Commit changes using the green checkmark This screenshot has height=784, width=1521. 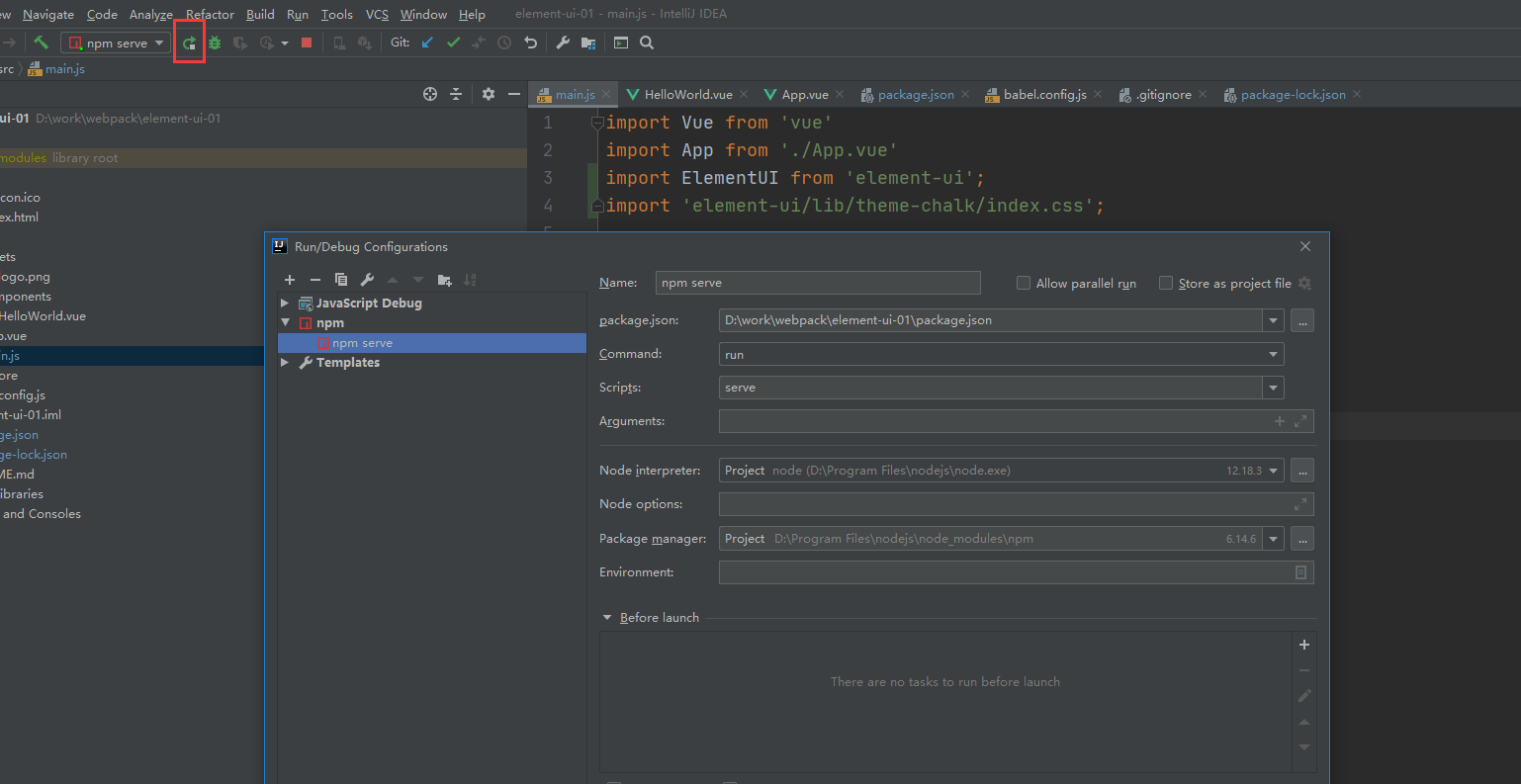click(x=453, y=43)
